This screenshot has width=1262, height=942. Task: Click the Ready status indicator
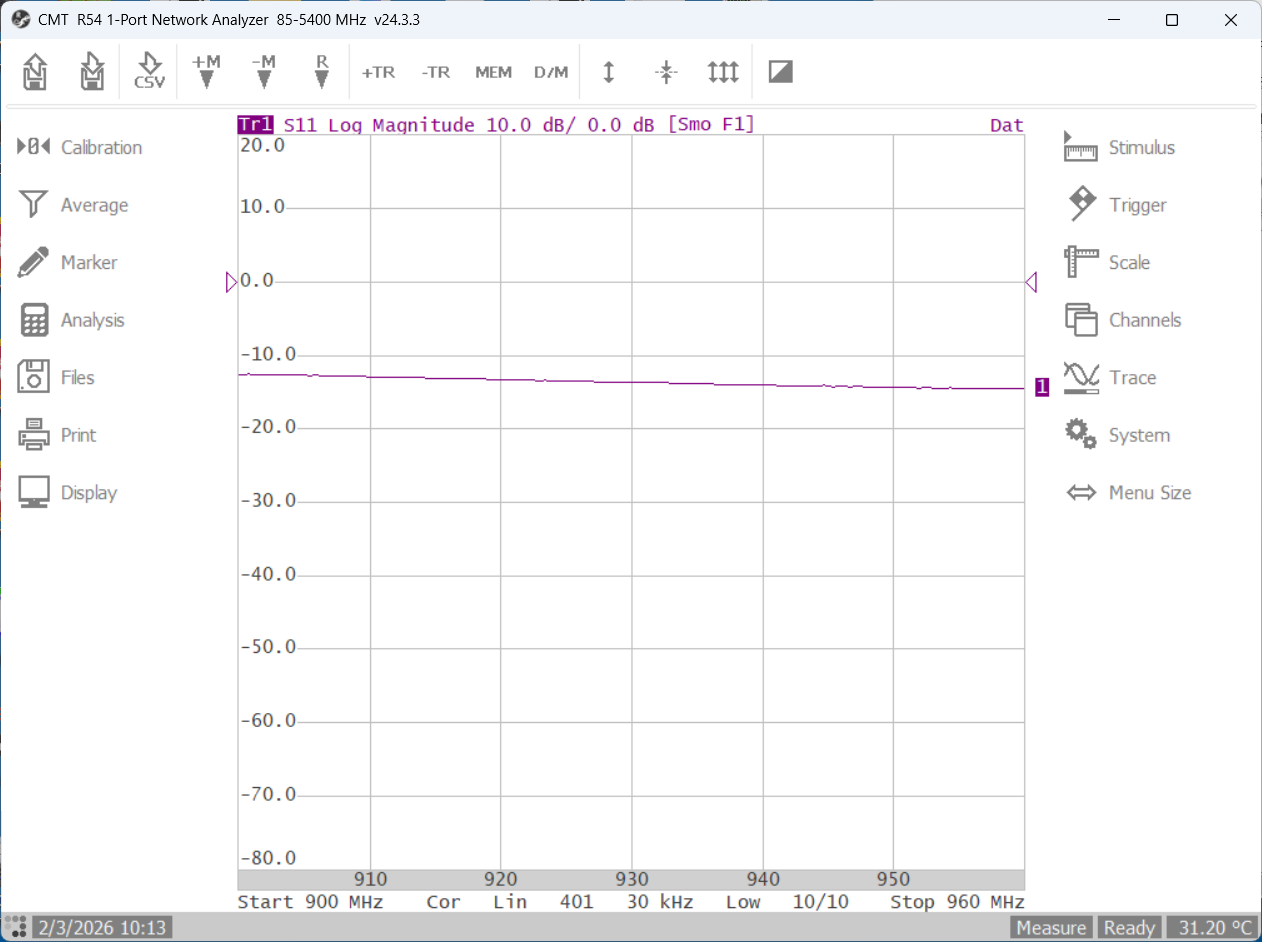pyautogui.click(x=1129, y=928)
